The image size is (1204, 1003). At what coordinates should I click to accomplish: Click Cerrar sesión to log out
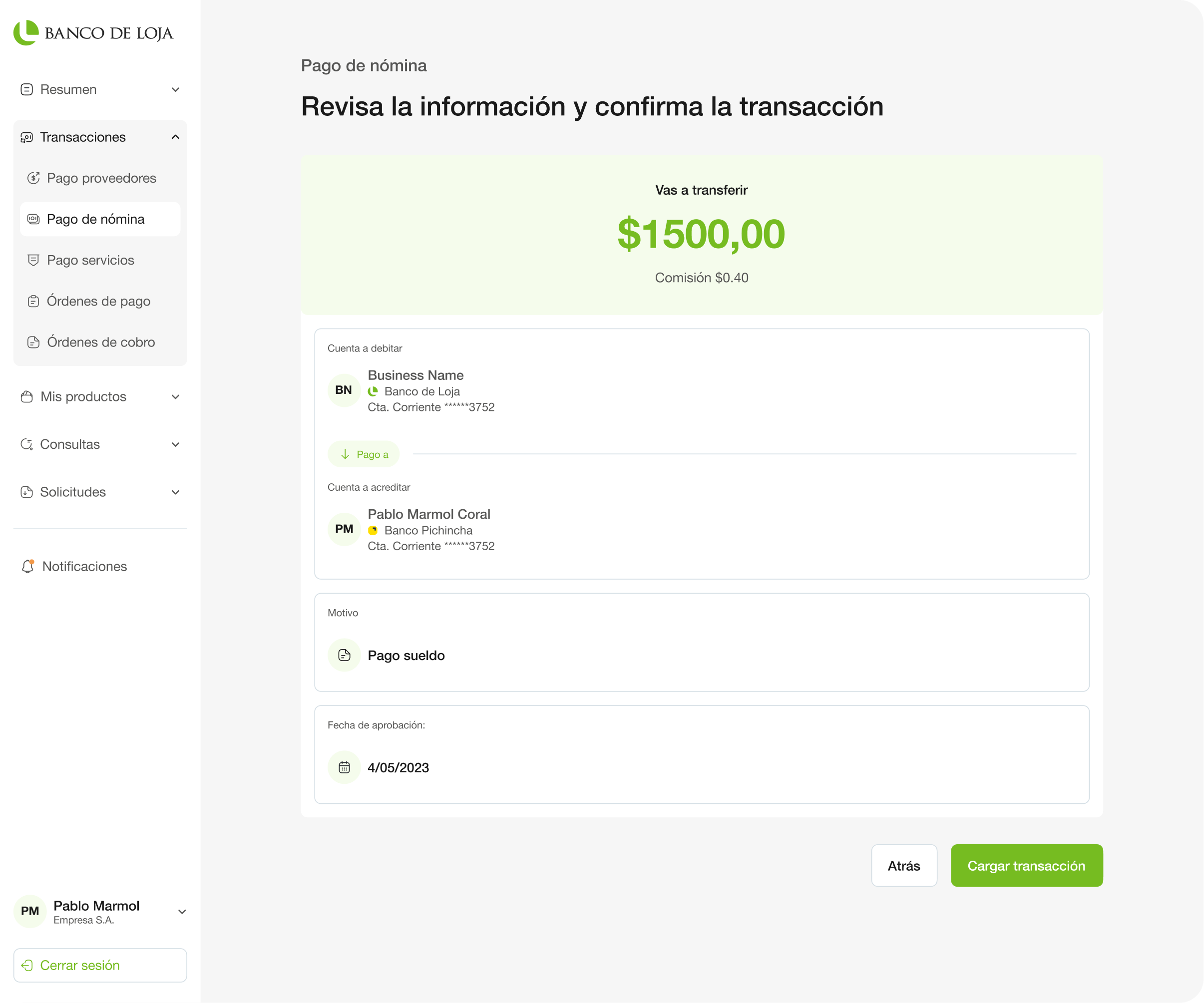(x=100, y=965)
